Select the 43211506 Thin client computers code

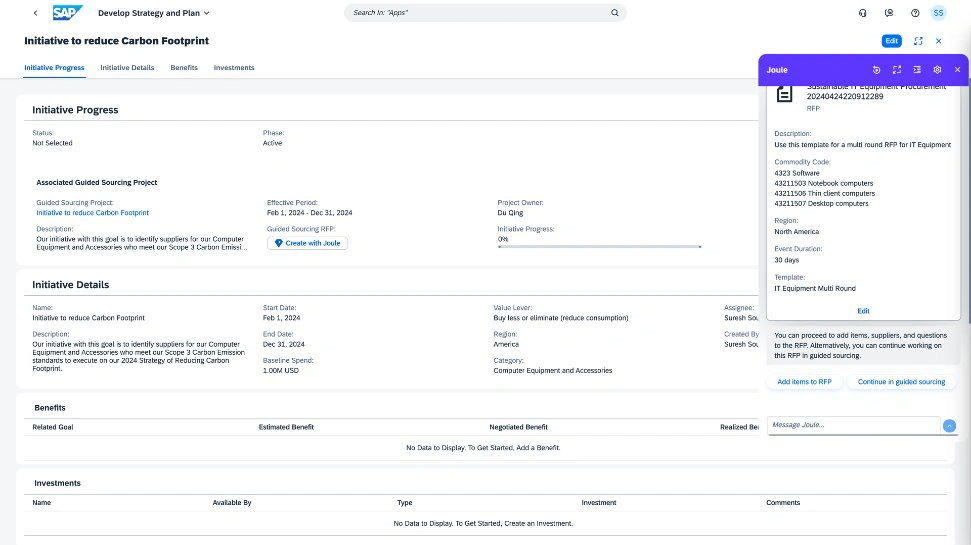pos(824,193)
